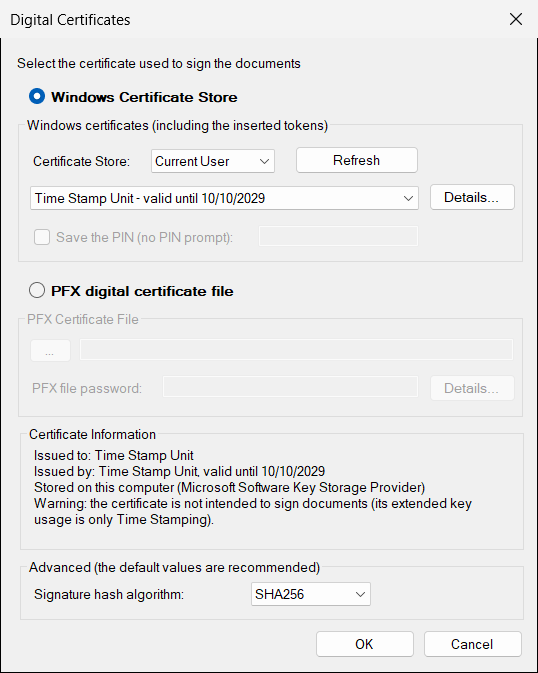Click the 'Warning: the certificate is not intended' text
The image size is (538, 673).
click(x=252, y=512)
